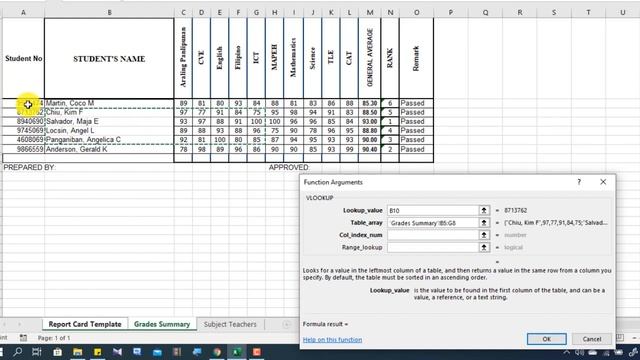Click the Col_index_num input field
This screenshot has height=360, width=640.
tap(433, 235)
